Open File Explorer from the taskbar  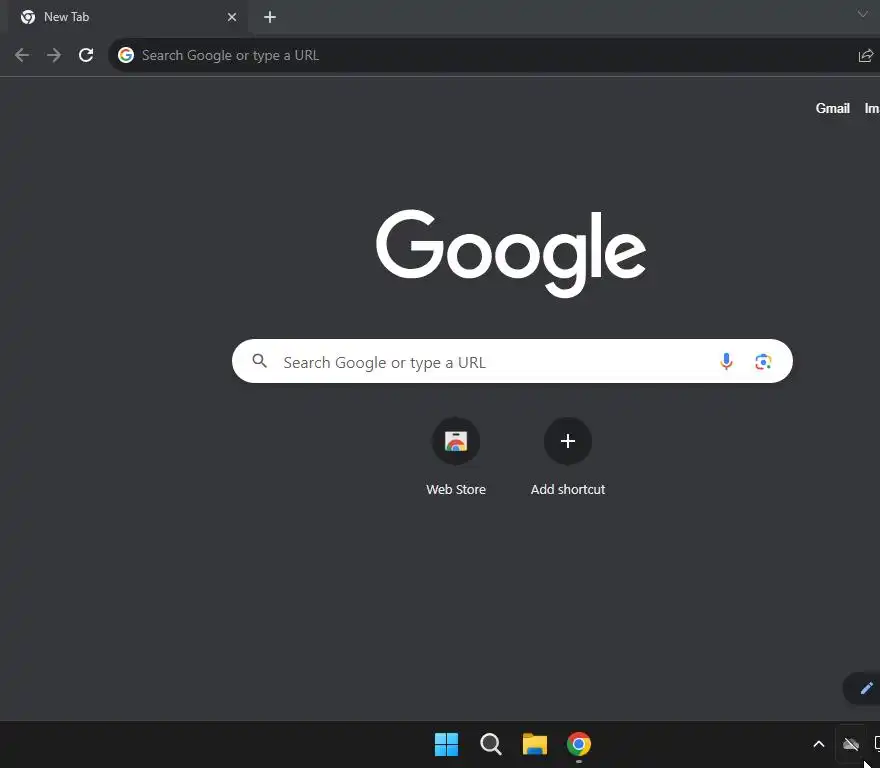tap(535, 744)
